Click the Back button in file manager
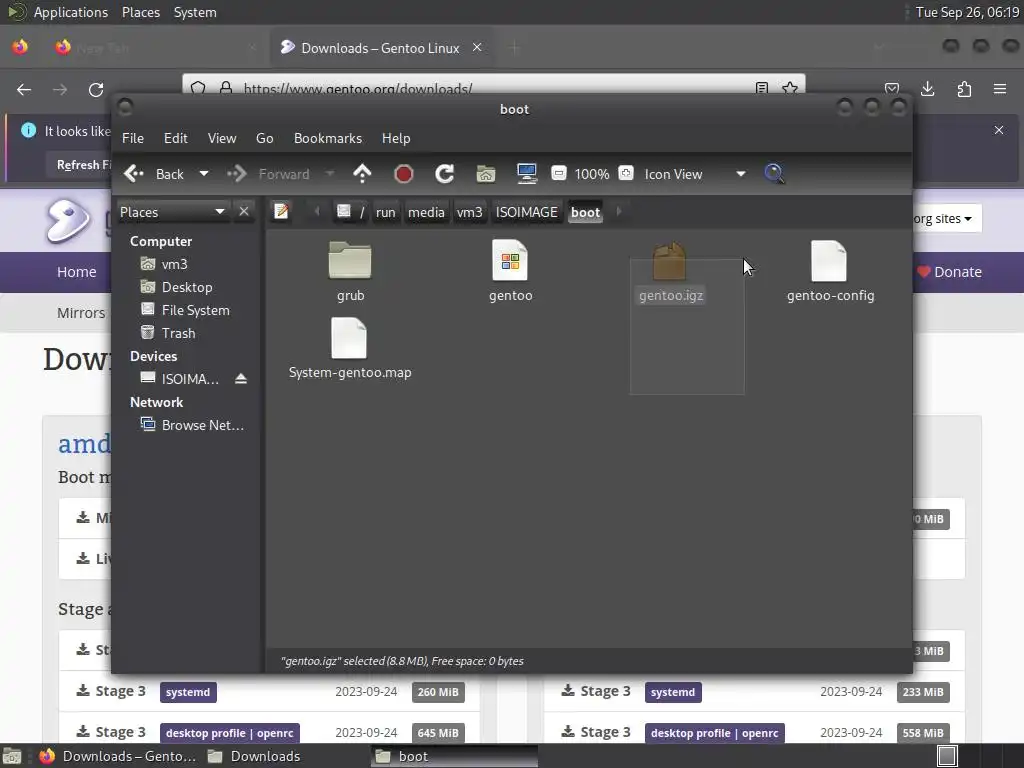 coord(155,174)
